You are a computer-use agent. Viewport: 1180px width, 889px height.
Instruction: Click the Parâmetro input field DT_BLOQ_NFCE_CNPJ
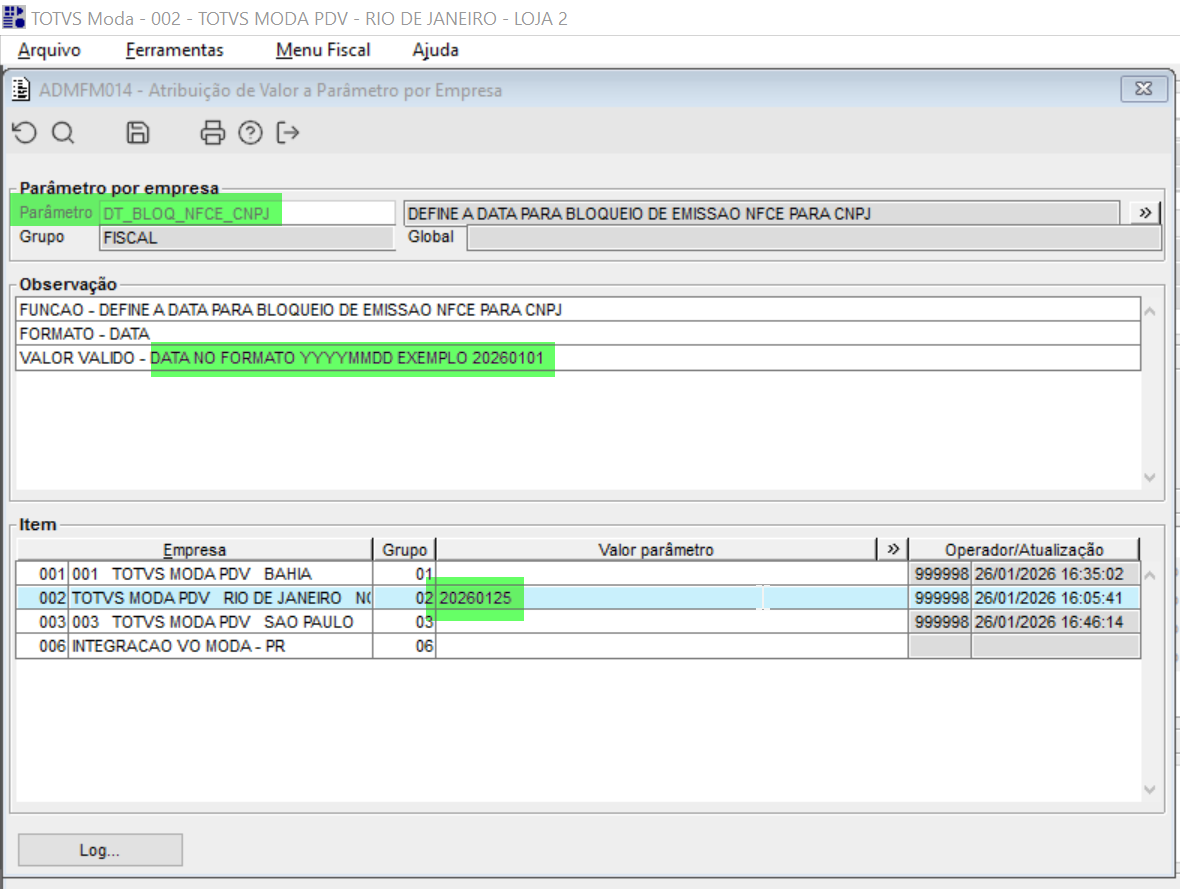[247, 214]
